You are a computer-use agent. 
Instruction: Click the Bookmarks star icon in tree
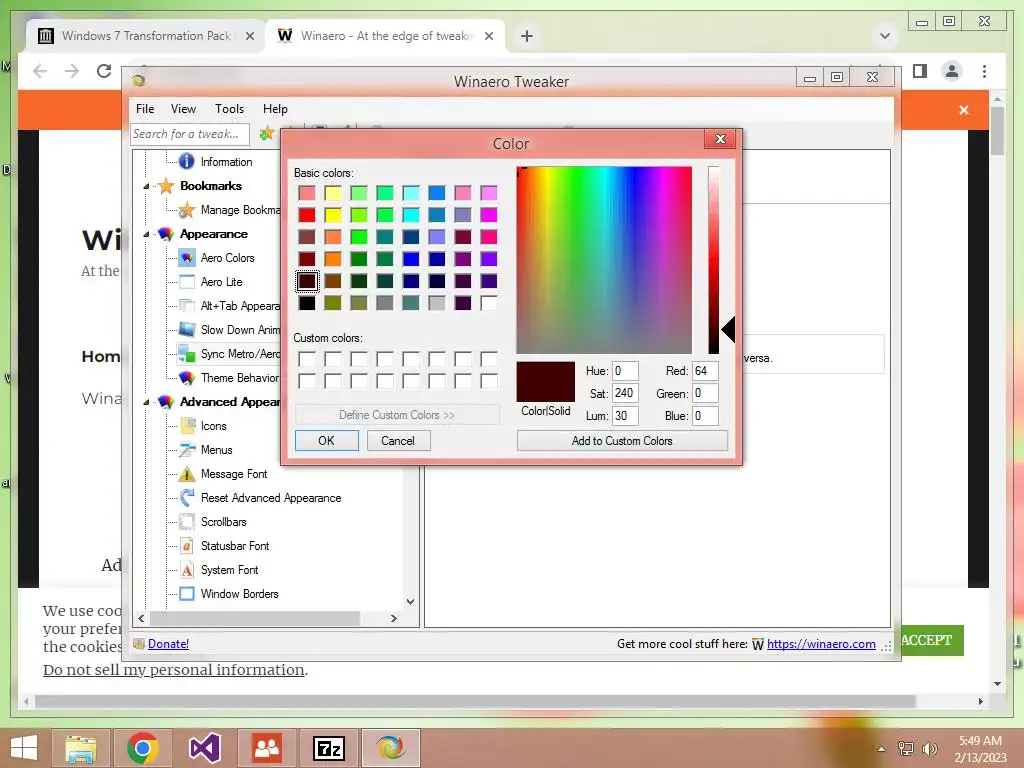(167, 185)
